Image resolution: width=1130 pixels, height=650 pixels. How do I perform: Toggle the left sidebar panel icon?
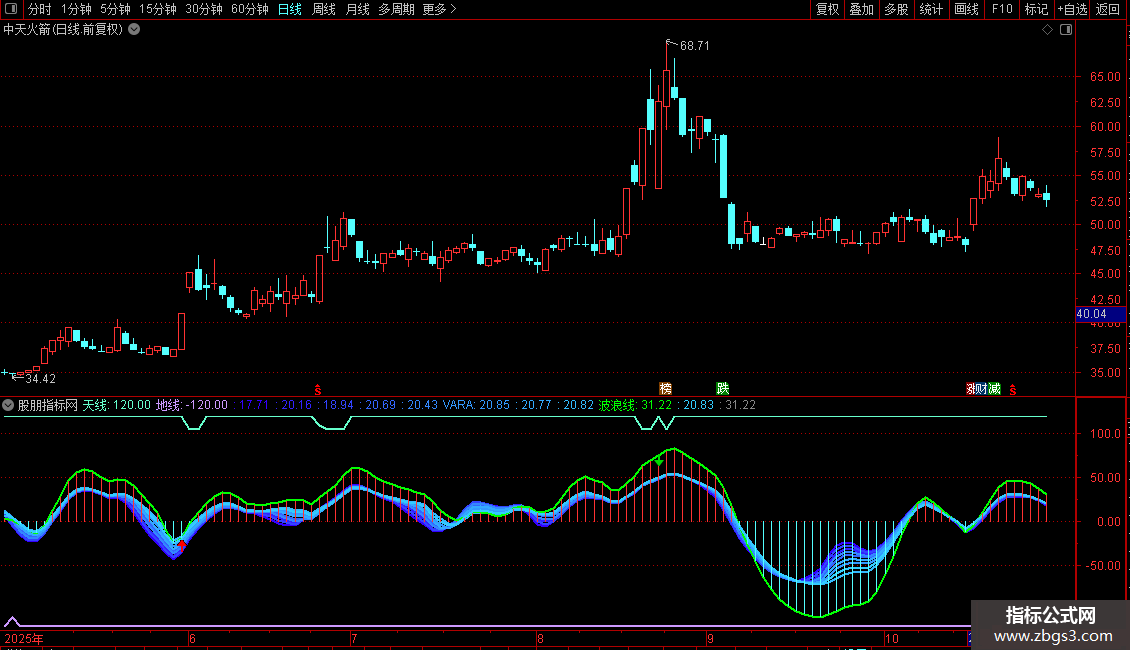(10, 9)
